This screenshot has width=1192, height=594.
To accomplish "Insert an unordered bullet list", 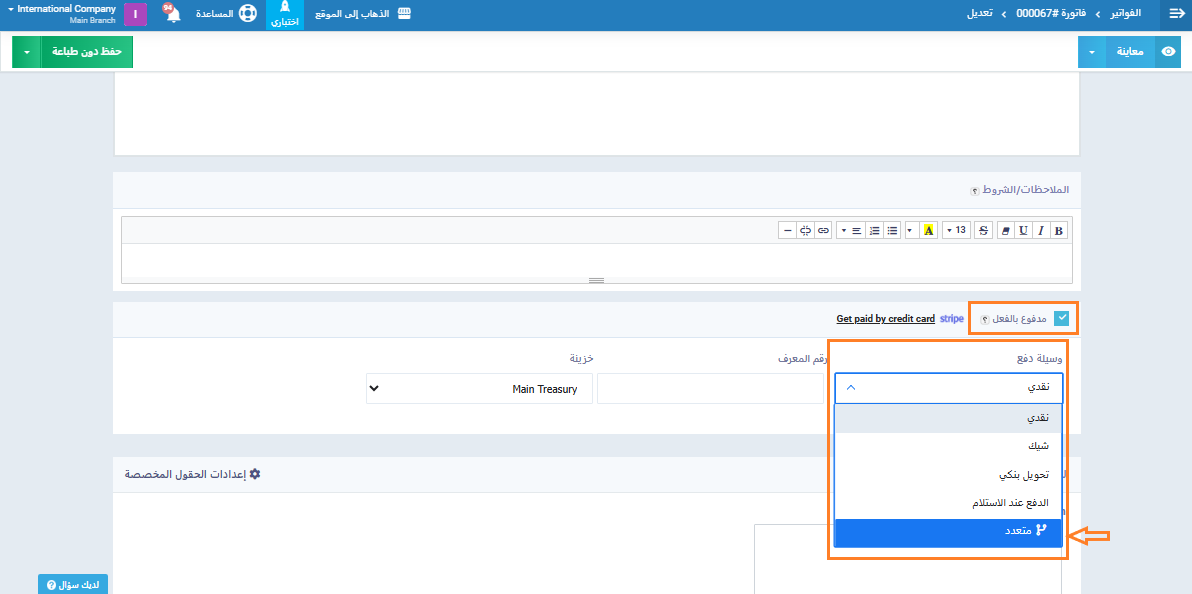I will point(893,230).
